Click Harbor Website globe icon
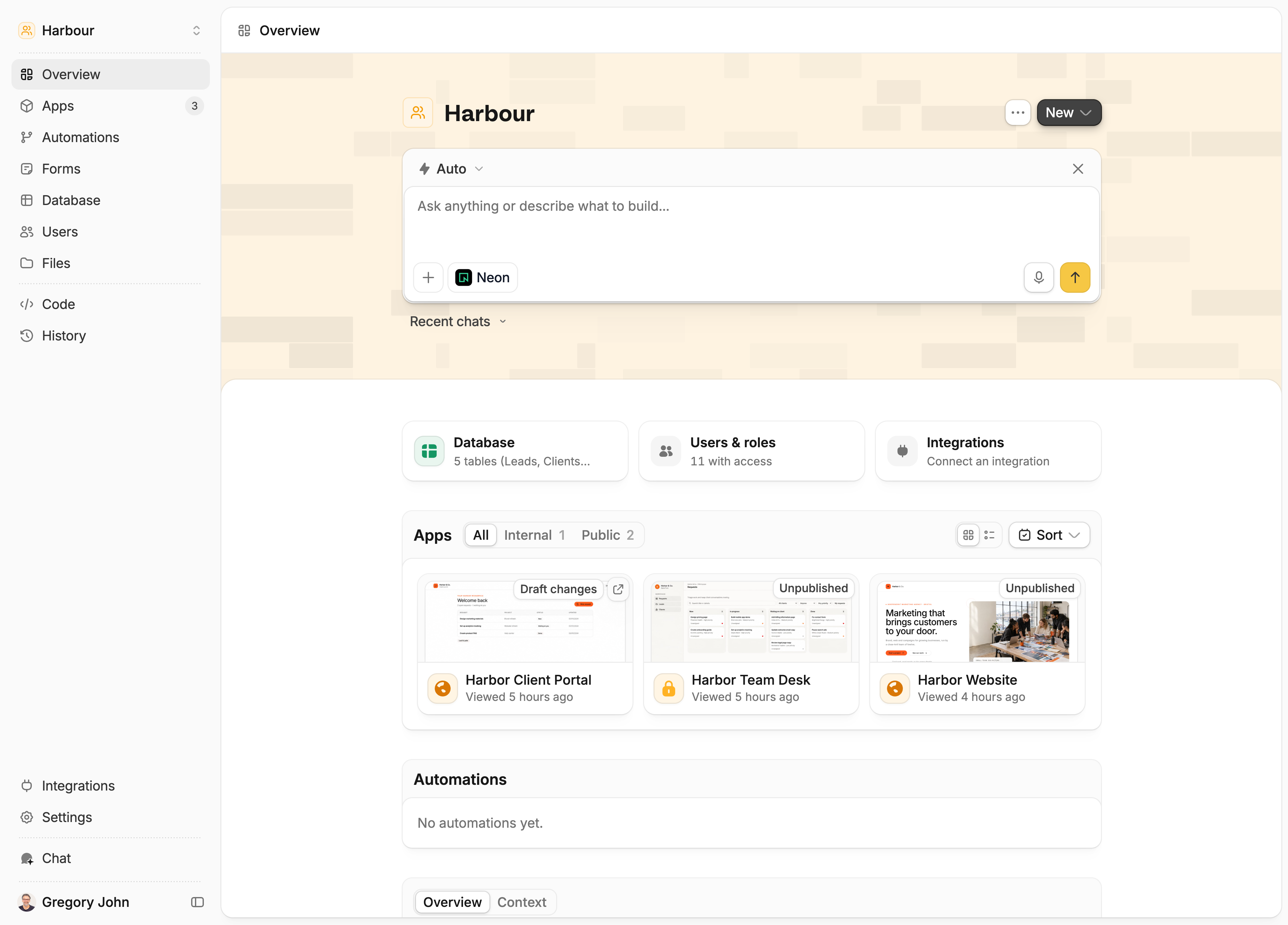The height and width of the screenshot is (925, 1288). (894, 689)
